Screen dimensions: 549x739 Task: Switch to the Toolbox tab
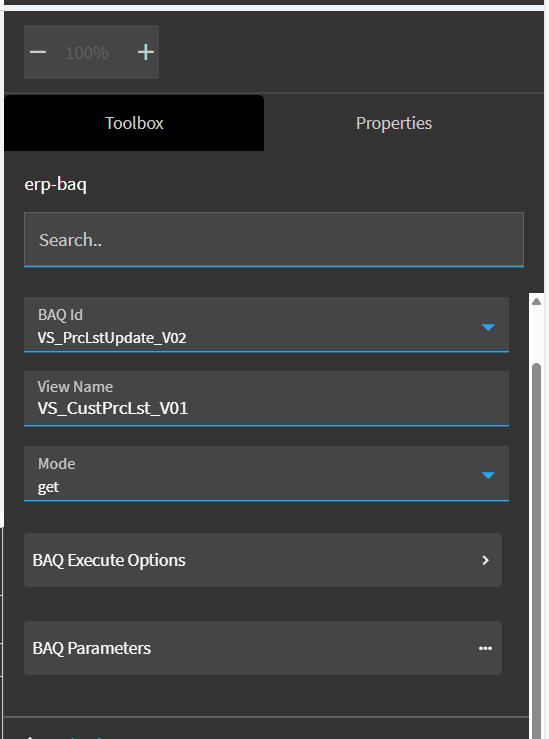coord(134,123)
